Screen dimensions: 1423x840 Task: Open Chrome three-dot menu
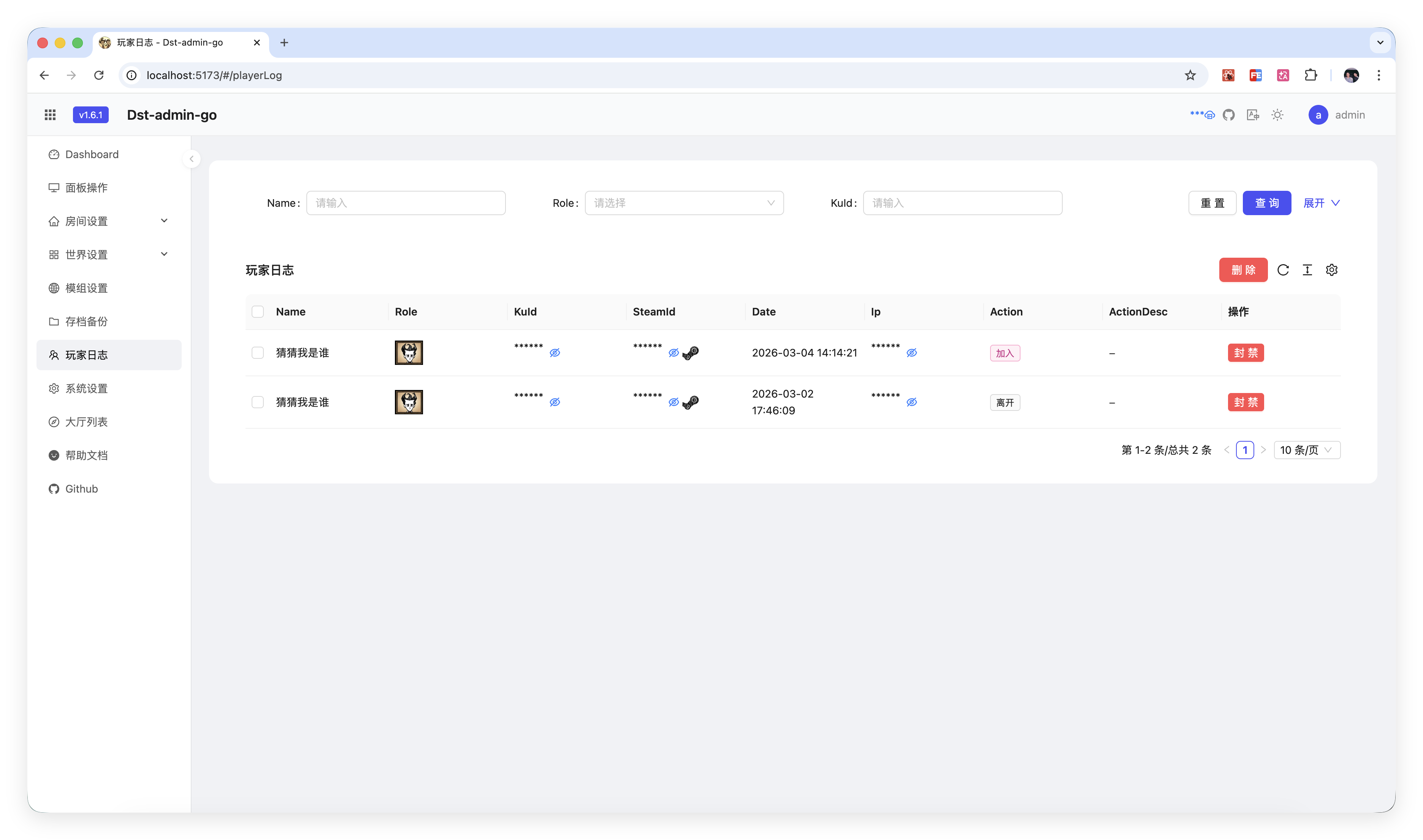point(1378,75)
